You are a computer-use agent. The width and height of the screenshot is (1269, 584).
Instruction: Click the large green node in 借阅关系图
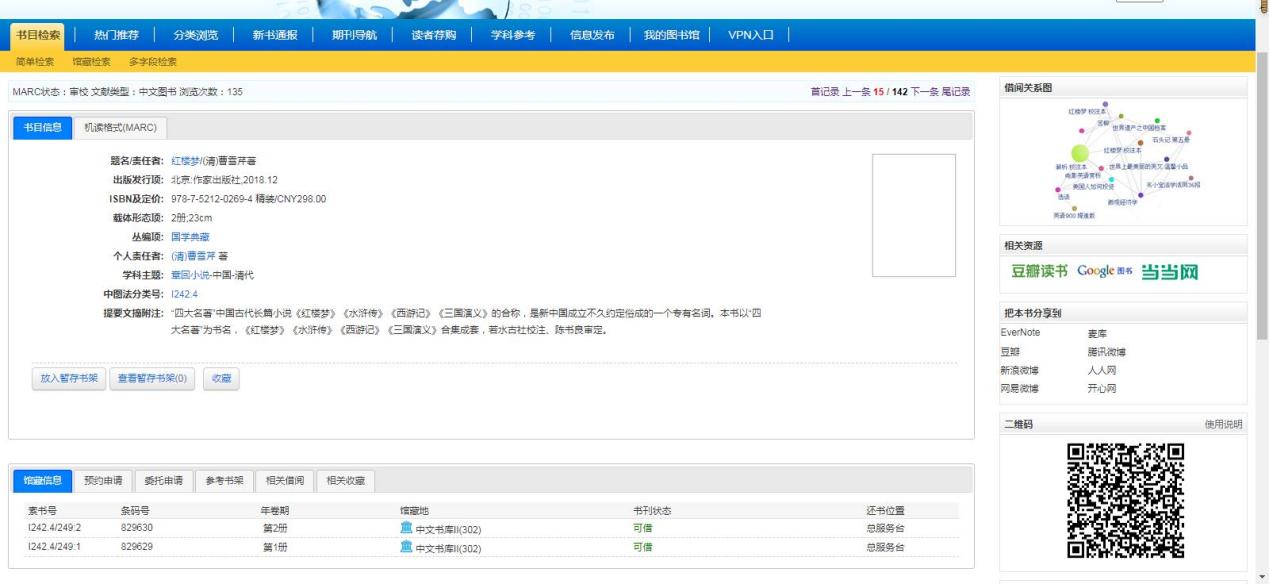click(x=1079, y=153)
